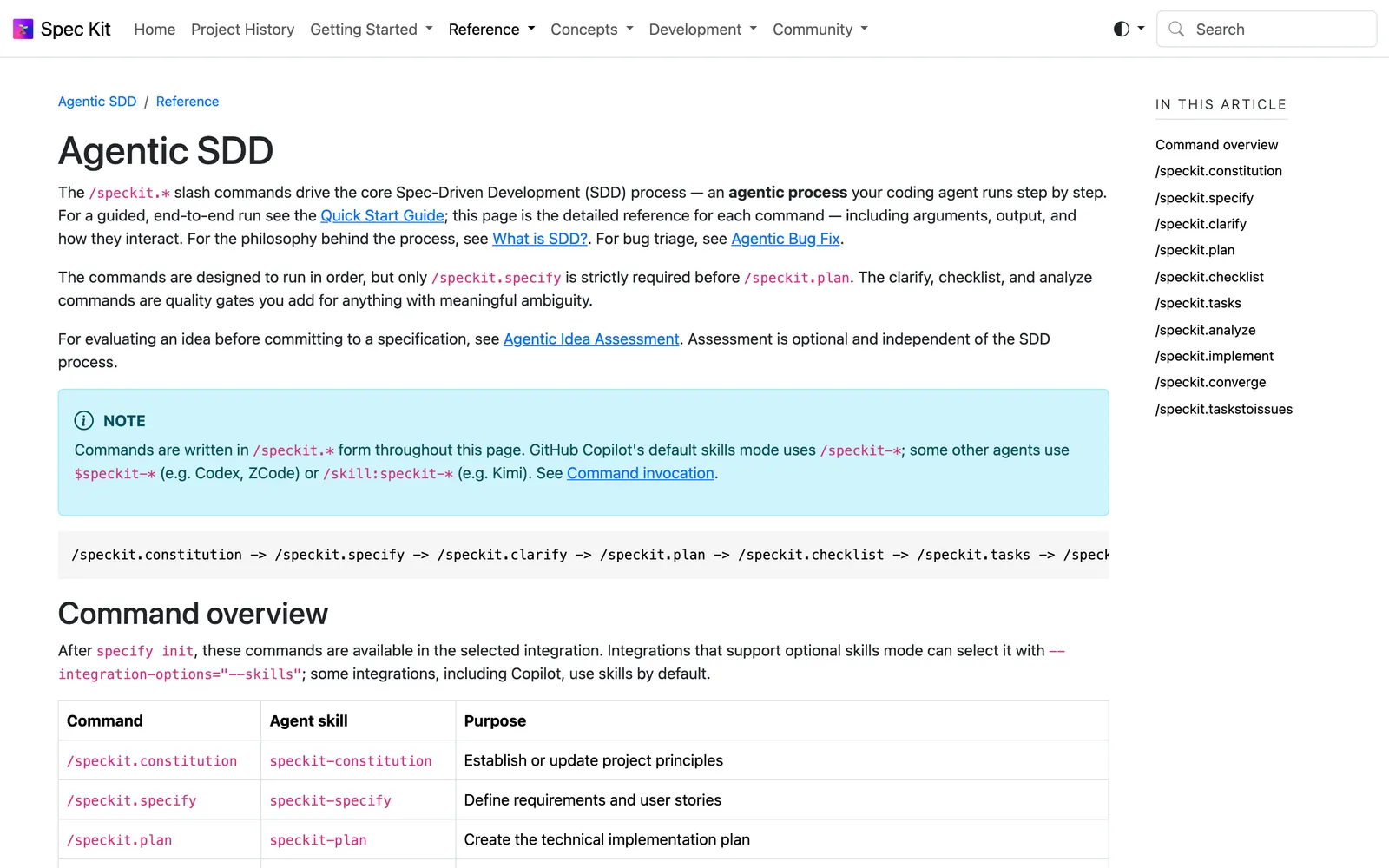Click the Spec Kit logo icon
The image size is (1389, 868).
pyautogui.click(x=23, y=30)
